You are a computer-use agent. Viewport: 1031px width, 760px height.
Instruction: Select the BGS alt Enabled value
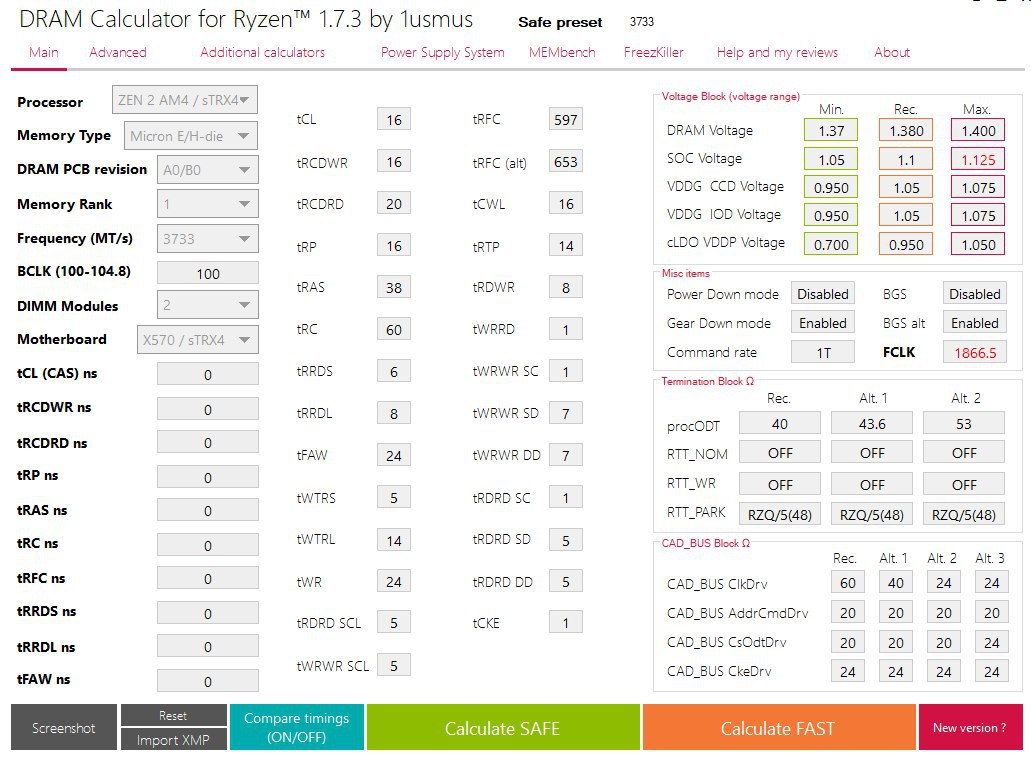coord(975,323)
